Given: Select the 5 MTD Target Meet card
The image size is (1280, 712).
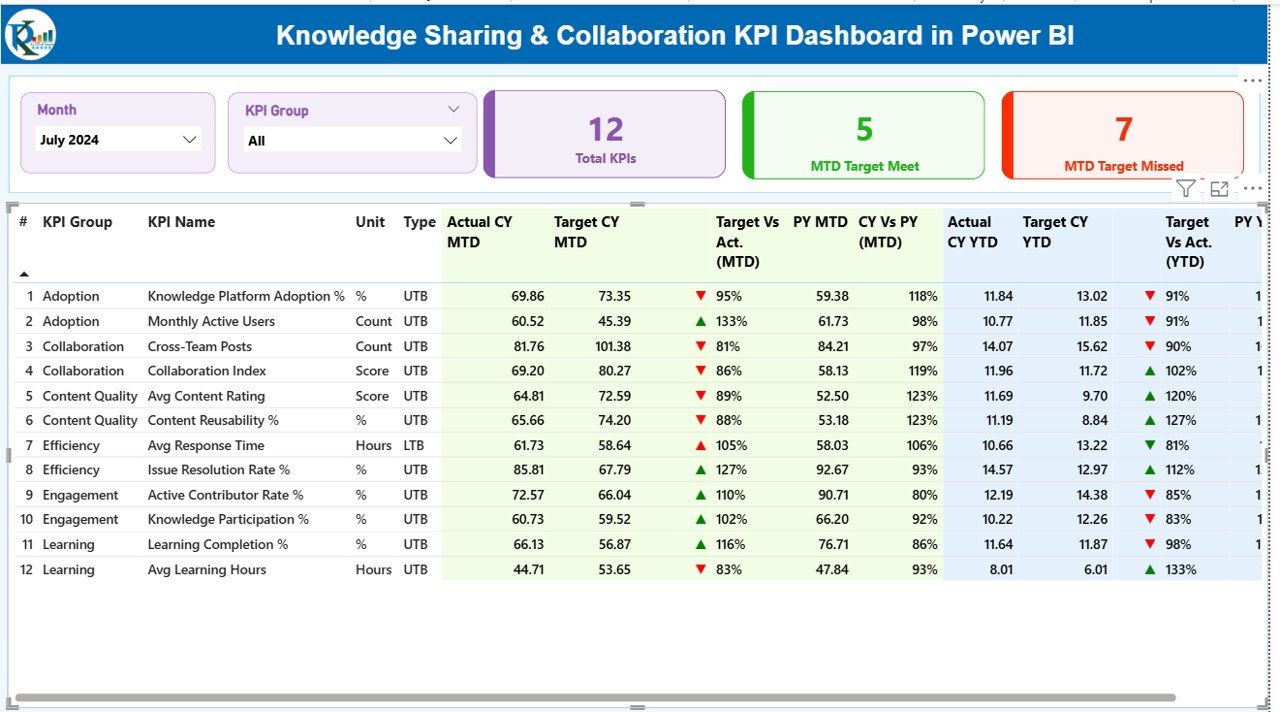Looking at the screenshot, I should (x=863, y=134).
